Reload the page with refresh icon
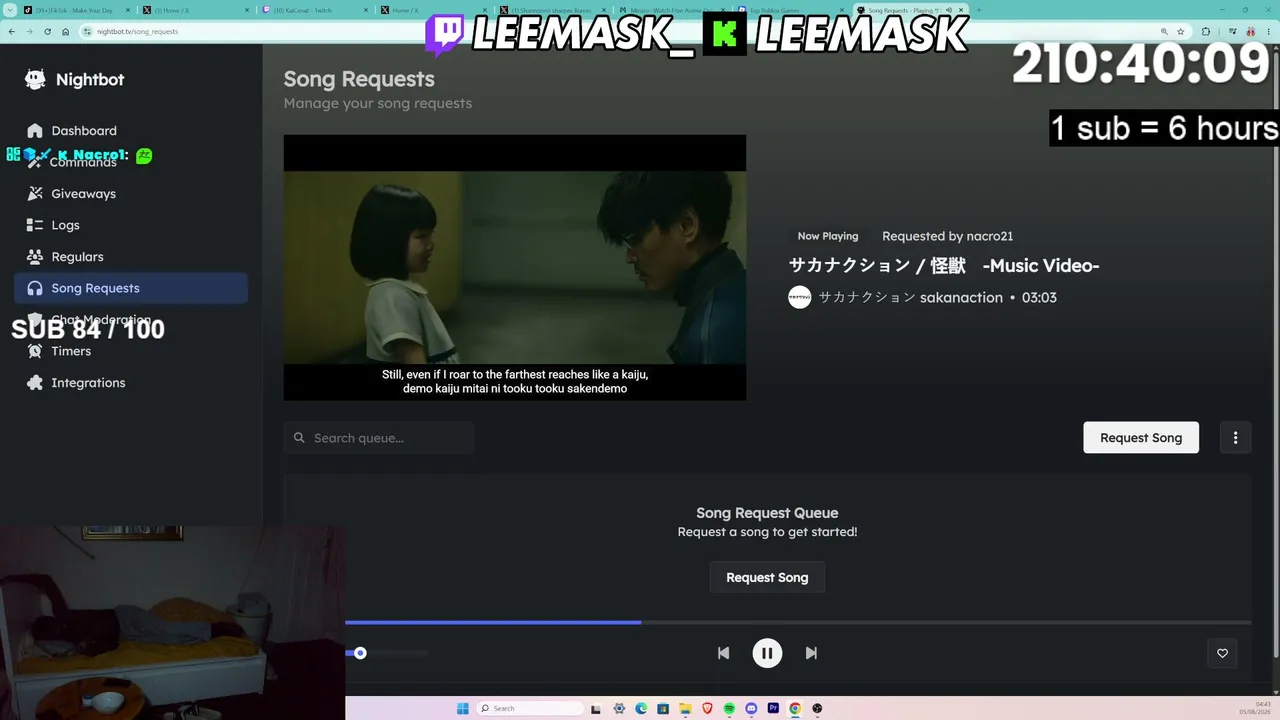Viewport: 1280px width, 720px height. (47, 31)
